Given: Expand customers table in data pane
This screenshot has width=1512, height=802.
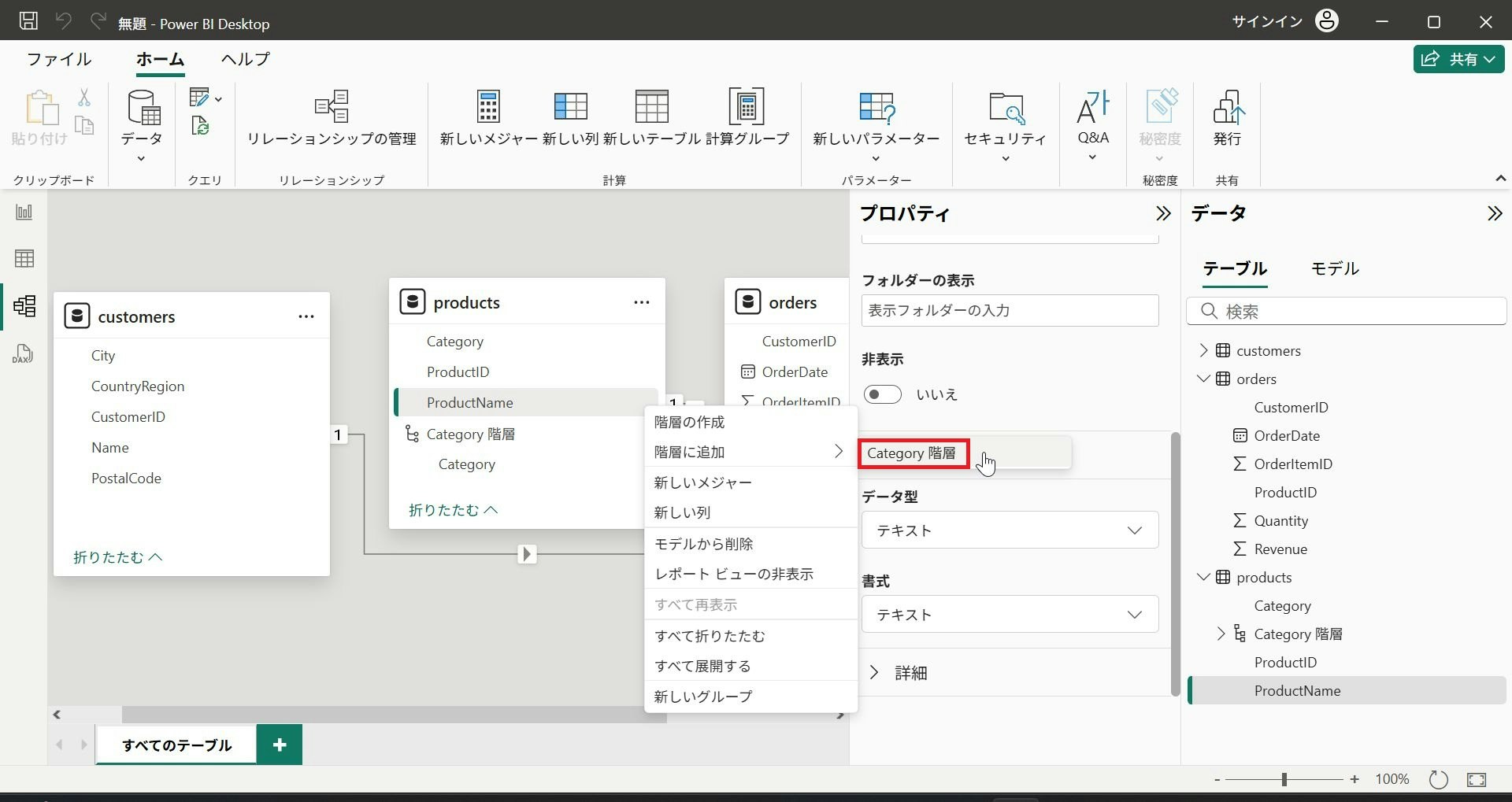Looking at the screenshot, I should pyautogui.click(x=1203, y=350).
